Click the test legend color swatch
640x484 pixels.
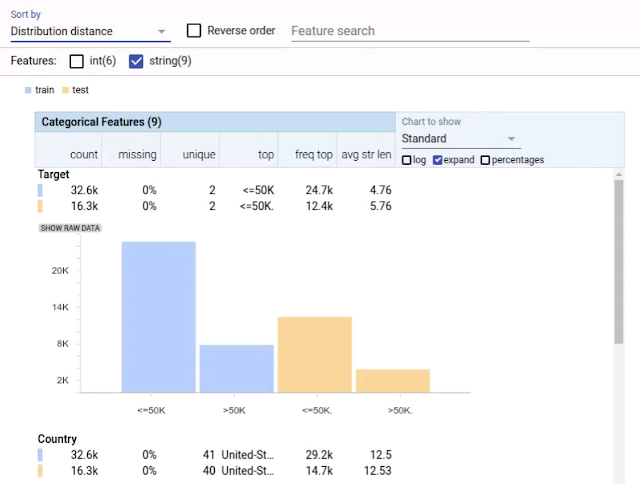tap(66, 90)
